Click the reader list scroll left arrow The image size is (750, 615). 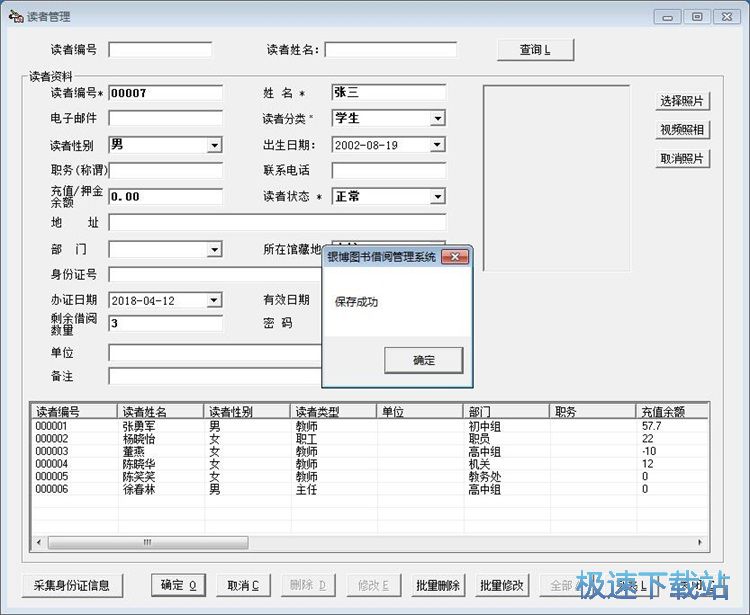(39, 542)
